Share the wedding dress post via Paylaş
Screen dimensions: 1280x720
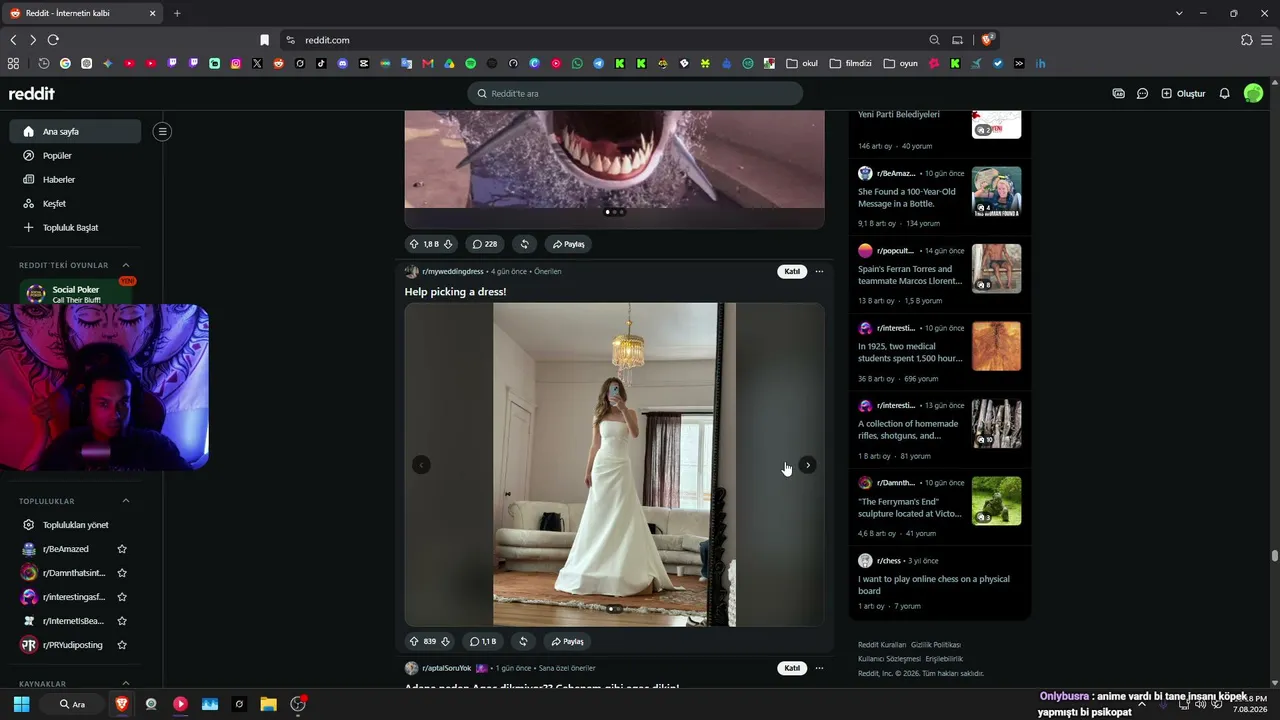click(x=567, y=641)
